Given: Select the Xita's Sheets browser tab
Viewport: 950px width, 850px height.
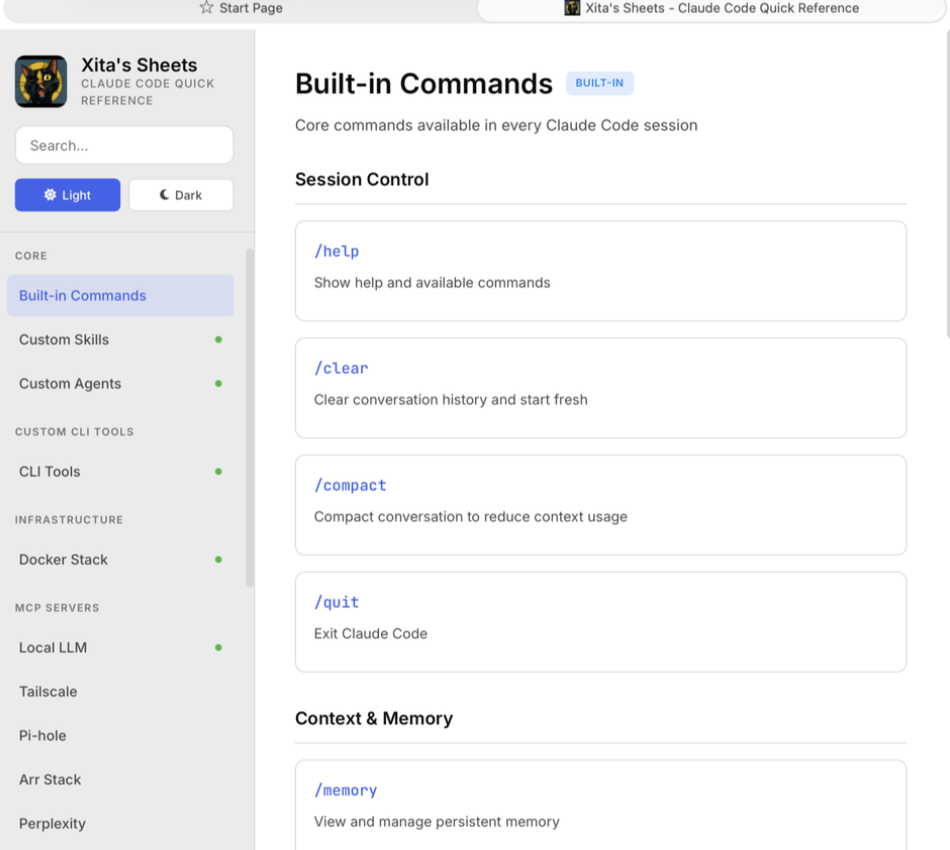Looking at the screenshot, I should pos(712,8).
